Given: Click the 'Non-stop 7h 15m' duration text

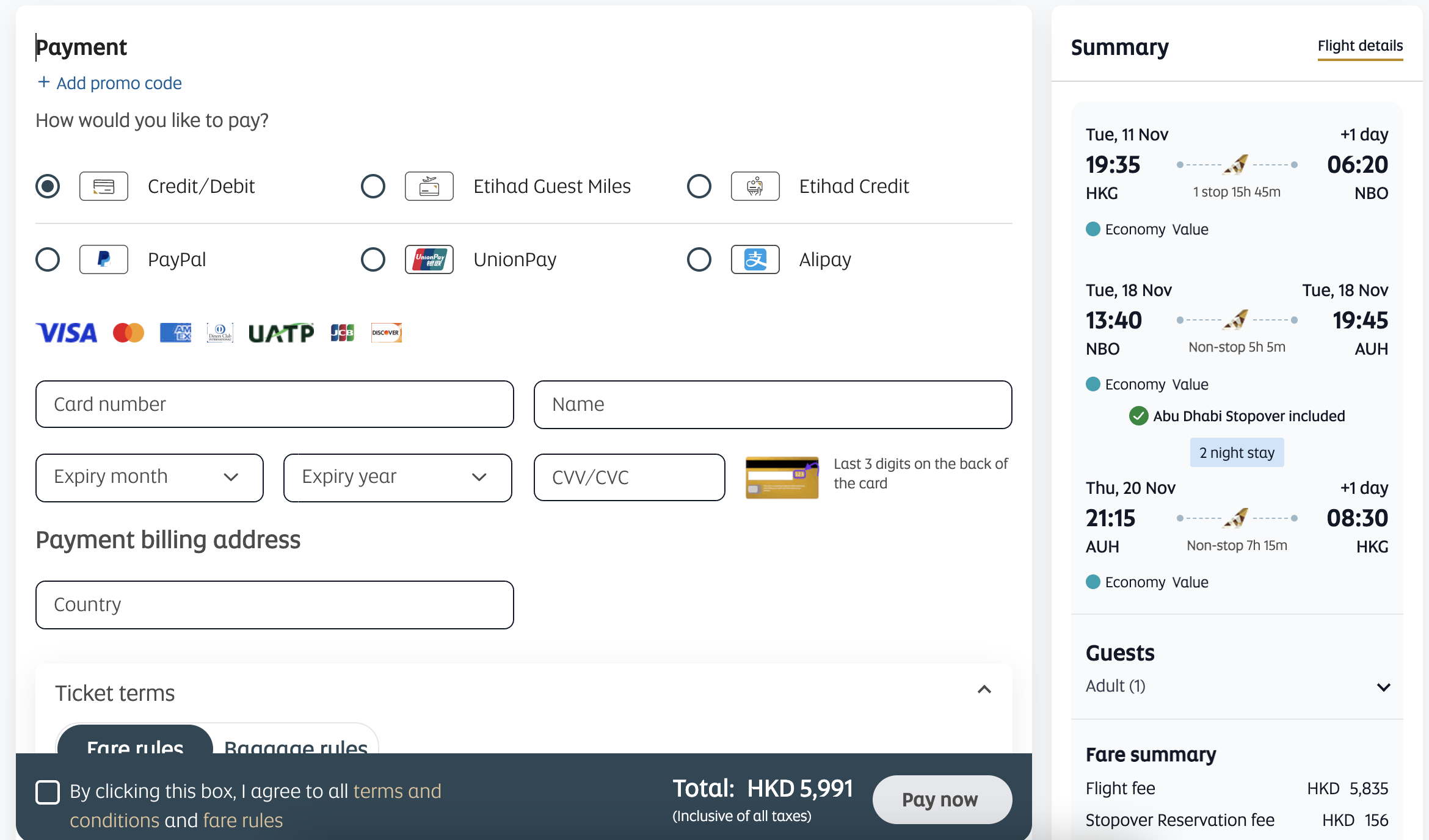Looking at the screenshot, I should (x=1237, y=545).
